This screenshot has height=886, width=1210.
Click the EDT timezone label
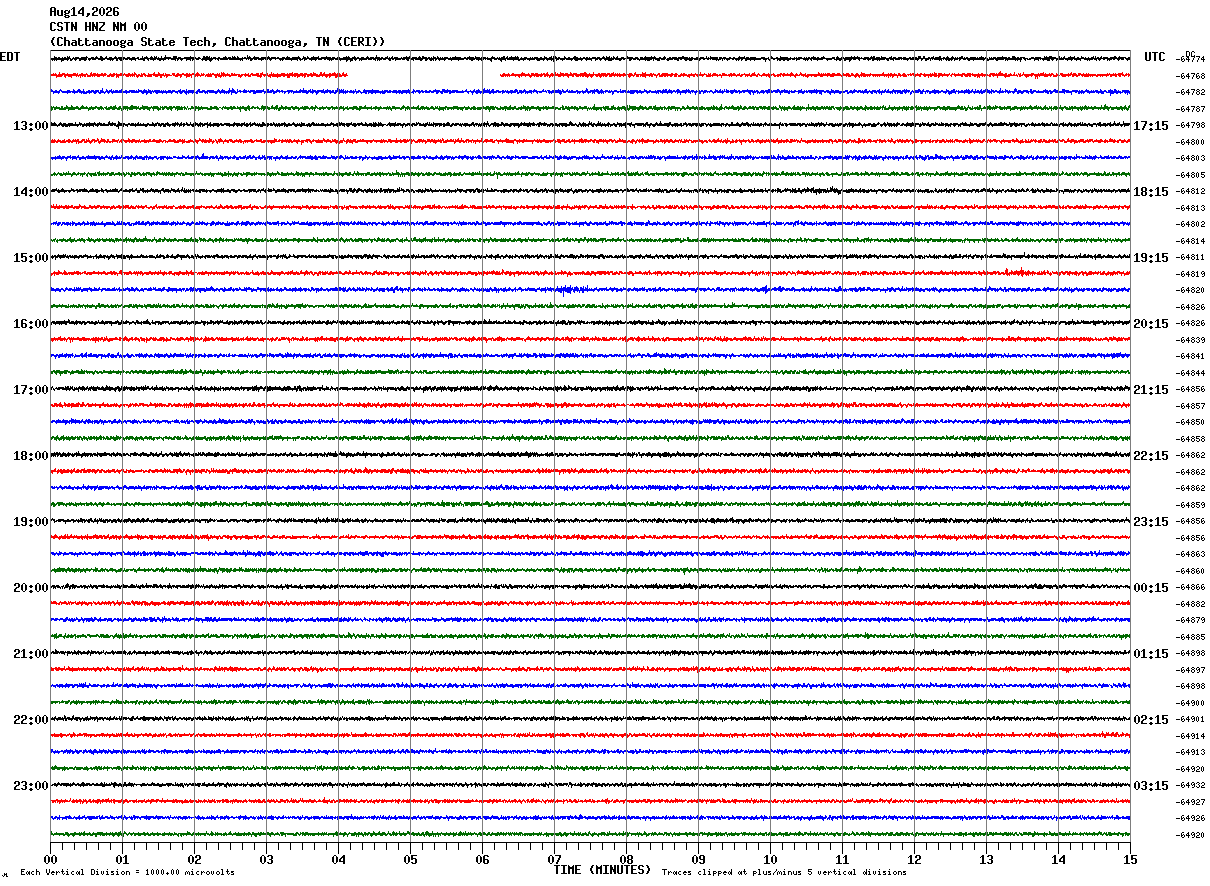coord(10,57)
